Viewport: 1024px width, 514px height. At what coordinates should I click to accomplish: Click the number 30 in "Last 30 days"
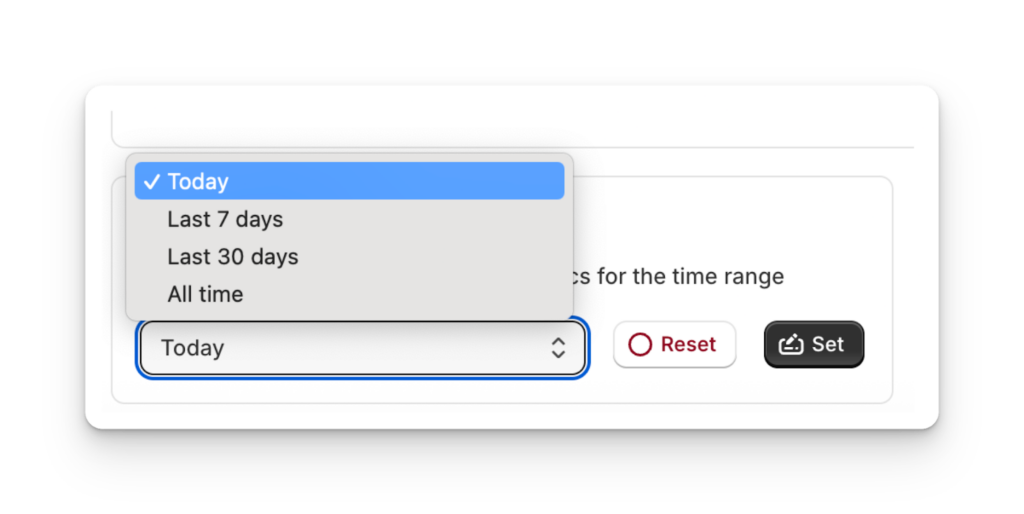pyautogui.click(x=231, y=257)
